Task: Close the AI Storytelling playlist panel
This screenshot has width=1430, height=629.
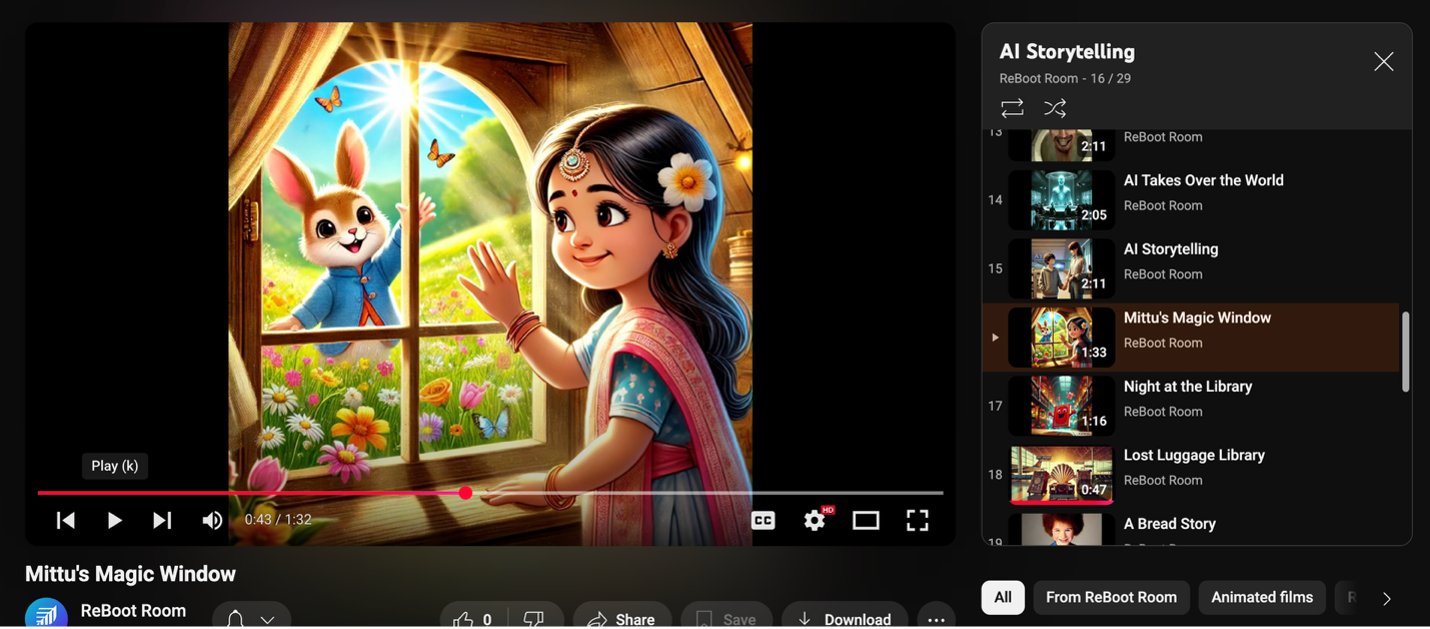Action: [1383, 62]
